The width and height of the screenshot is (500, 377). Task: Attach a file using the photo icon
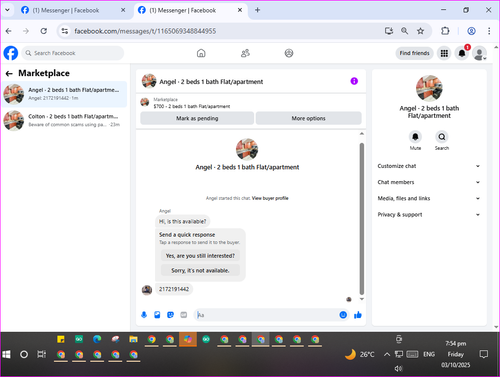157,315
